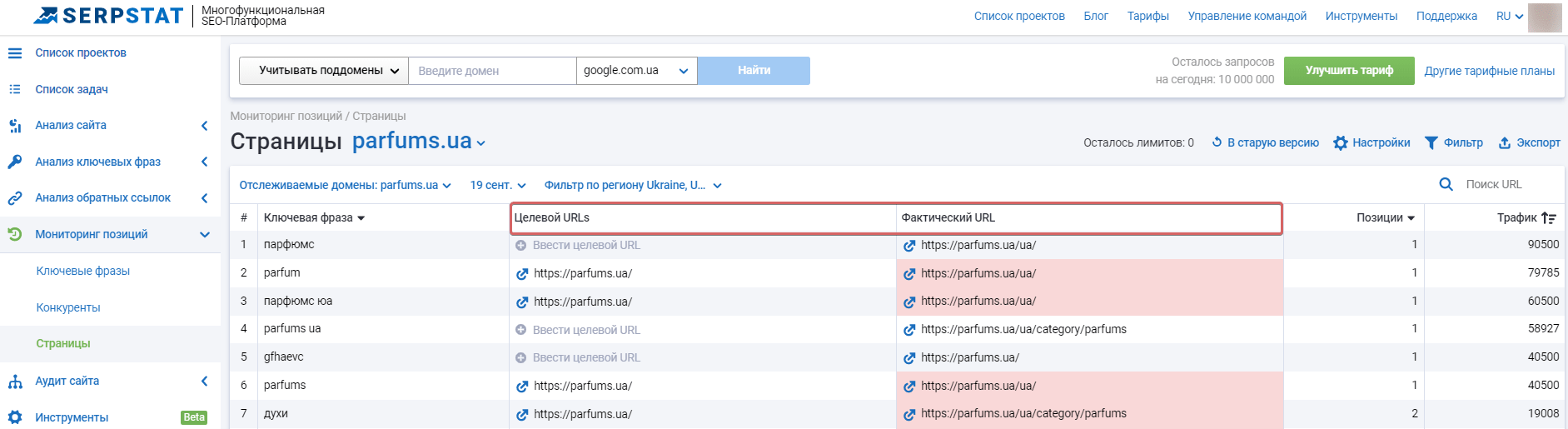Screen dimensions: 1568x429
Task: Click the traffic value 90500
Action: point(1543,245)
